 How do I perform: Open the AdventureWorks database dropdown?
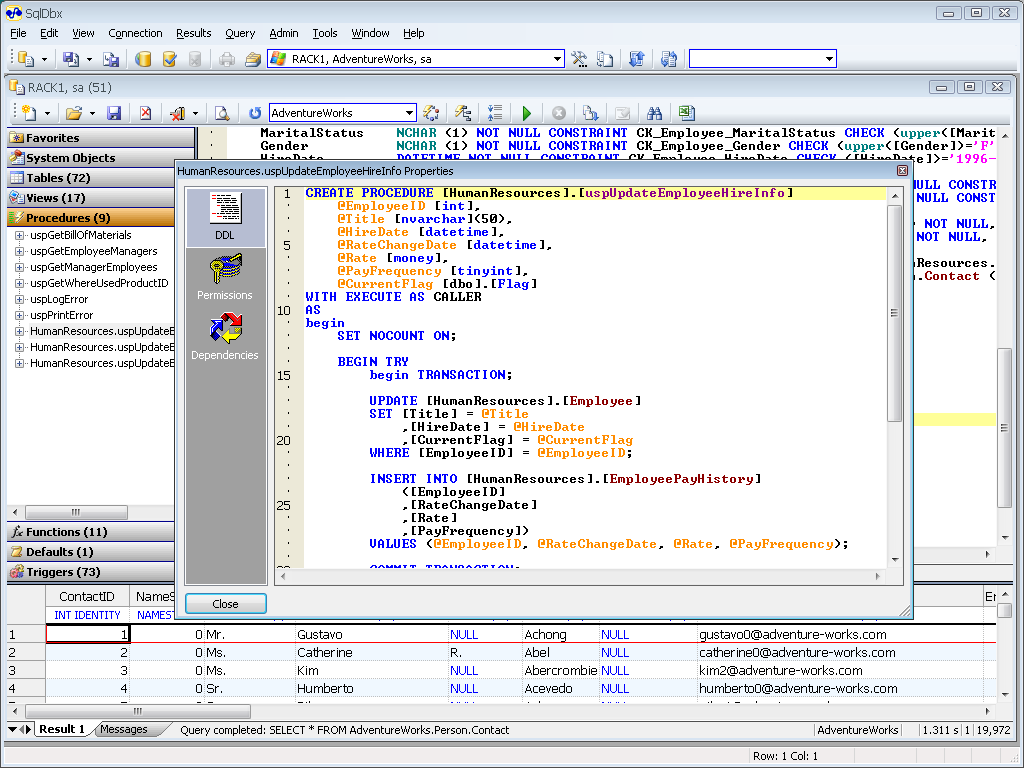click(x=409, y=113)
